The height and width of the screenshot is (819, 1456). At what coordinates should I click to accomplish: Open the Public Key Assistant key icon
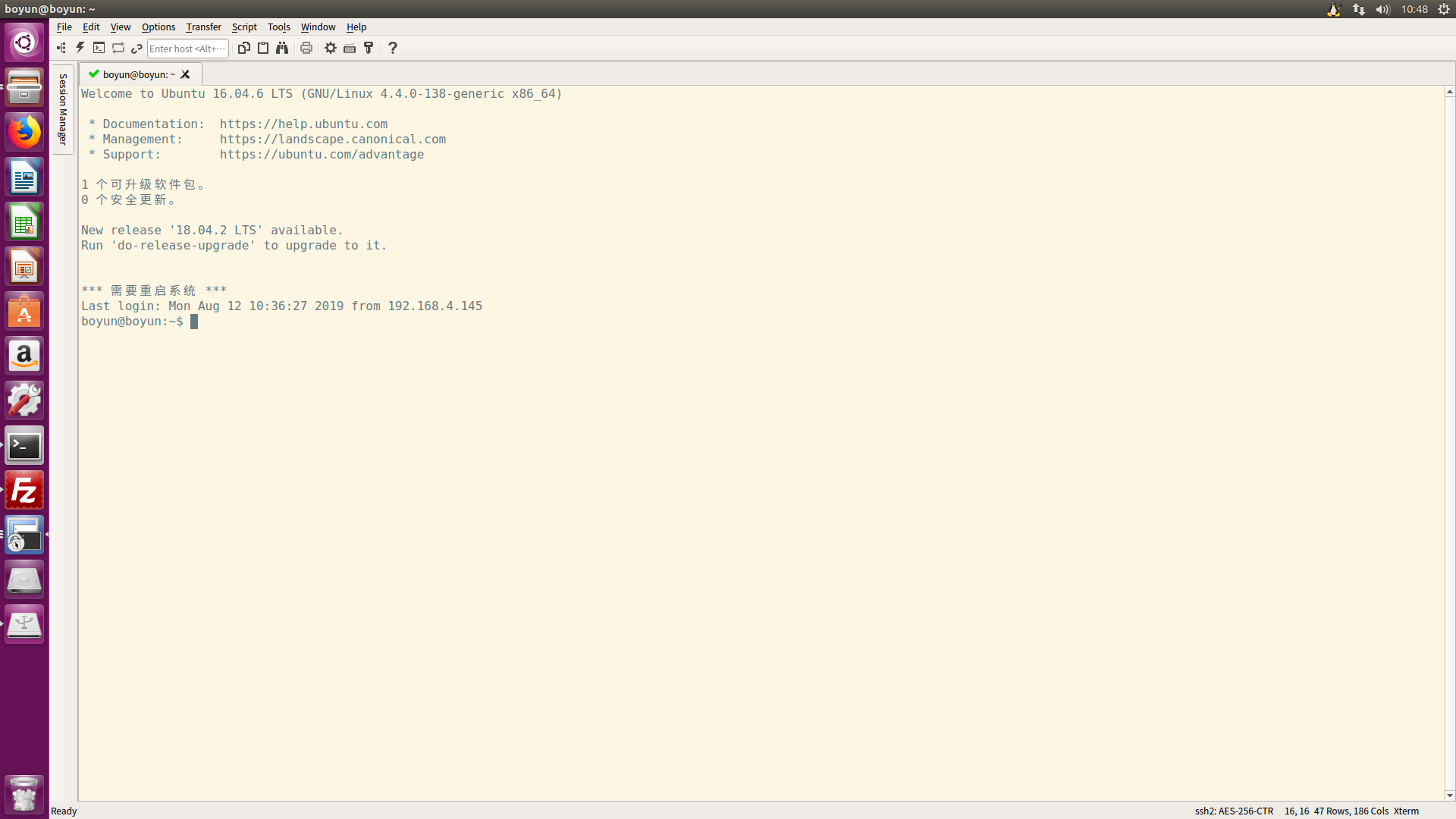[x=369, y=48]
